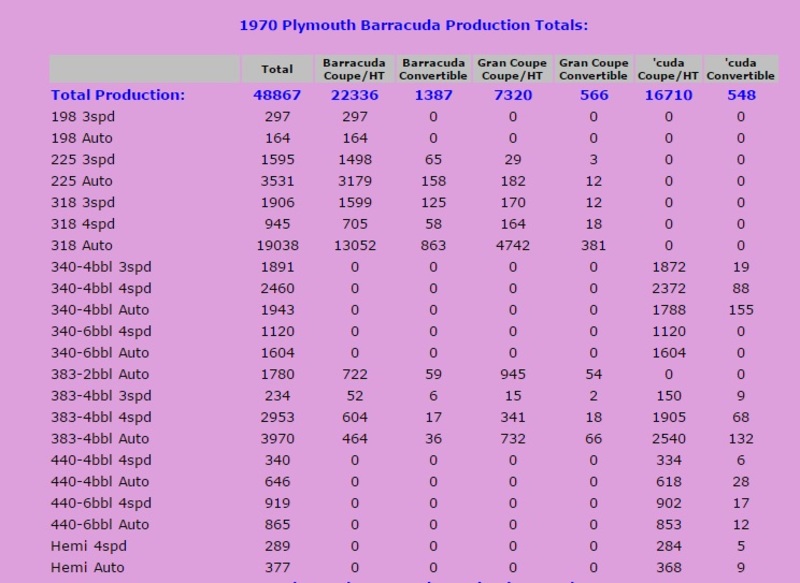Select the 7320 Gran Coupe total

pos(513,95)
